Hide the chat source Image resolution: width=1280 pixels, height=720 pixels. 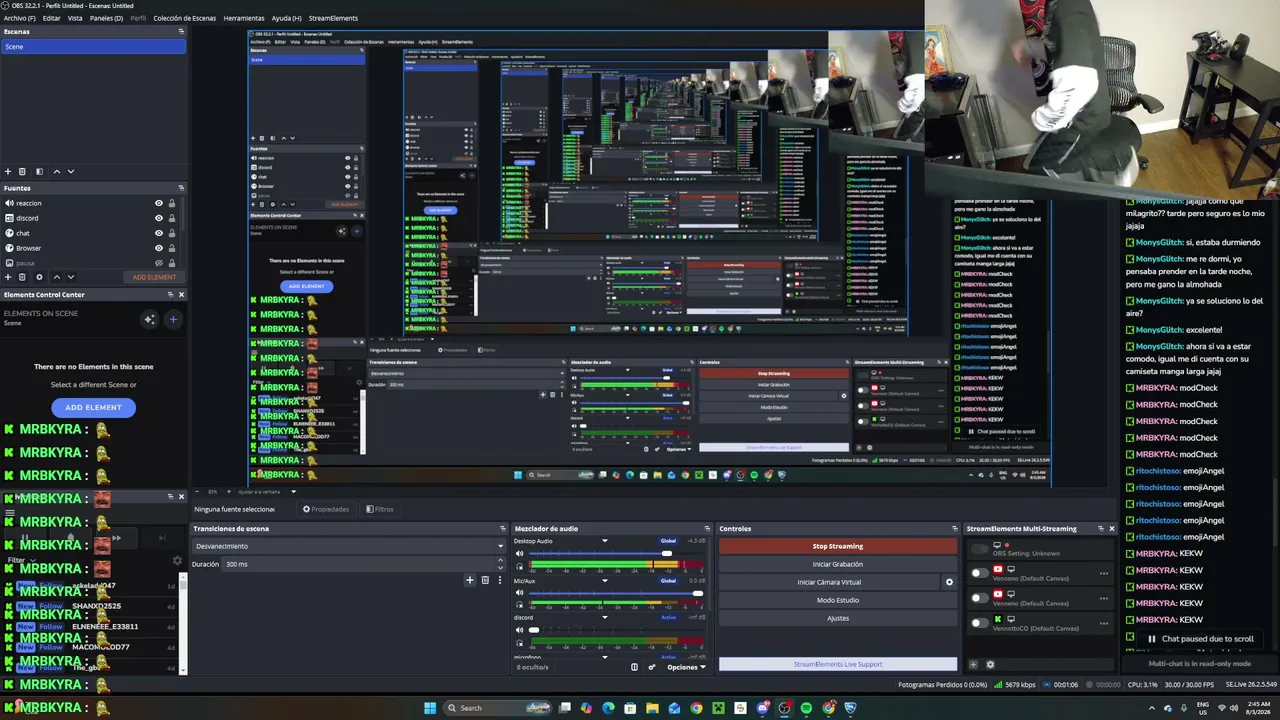pos(158,233)
